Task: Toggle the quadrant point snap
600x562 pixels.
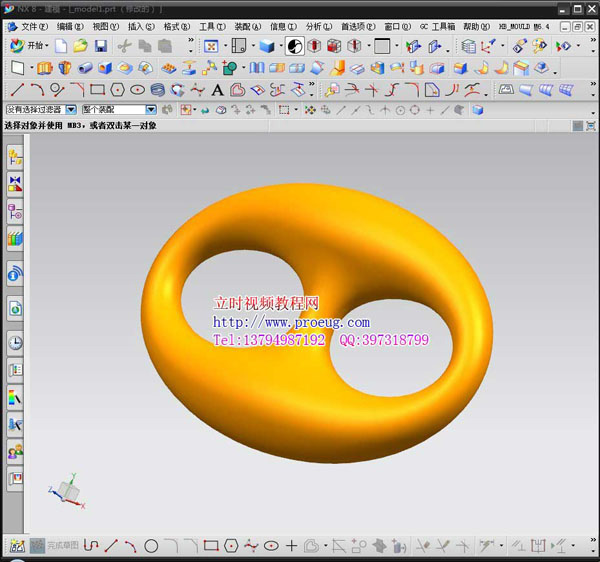Action: [x=415, y=111]
